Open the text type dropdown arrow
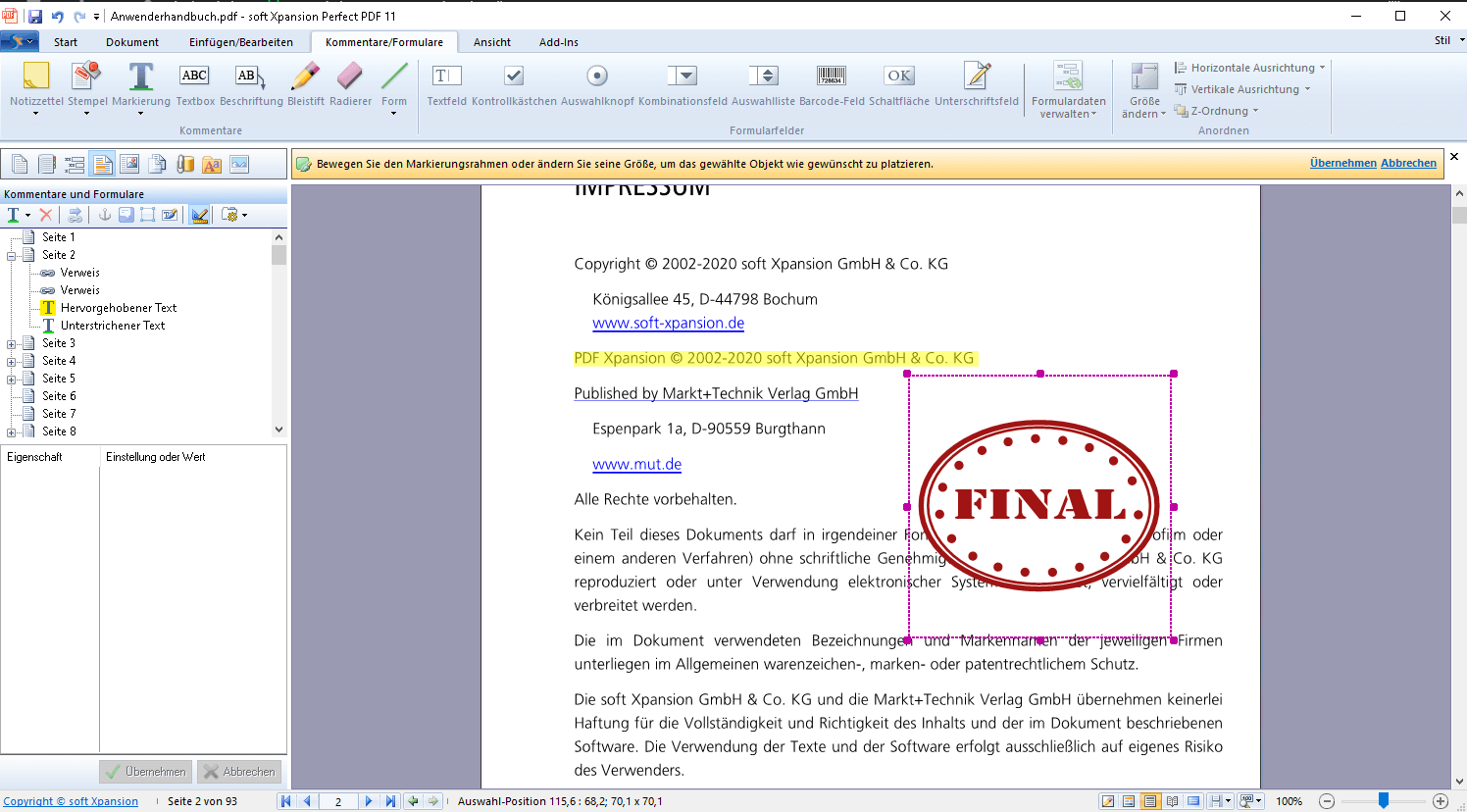 pos(27,216)
